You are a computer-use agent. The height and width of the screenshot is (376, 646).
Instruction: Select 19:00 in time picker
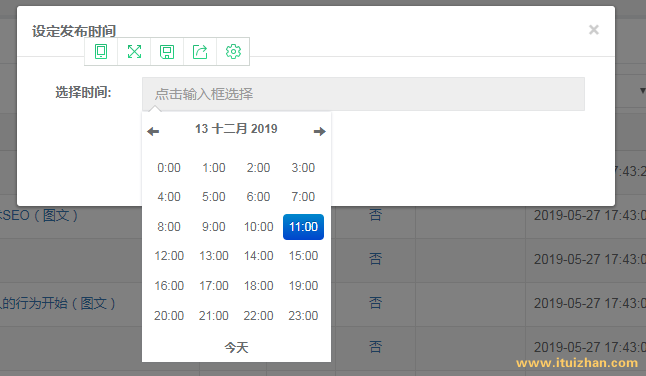coord(303,285)
